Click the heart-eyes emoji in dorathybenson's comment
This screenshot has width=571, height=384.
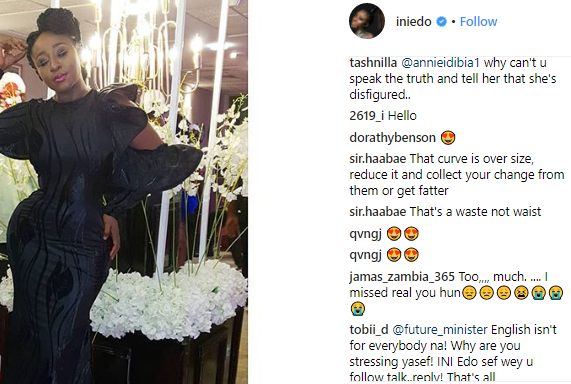448,138
